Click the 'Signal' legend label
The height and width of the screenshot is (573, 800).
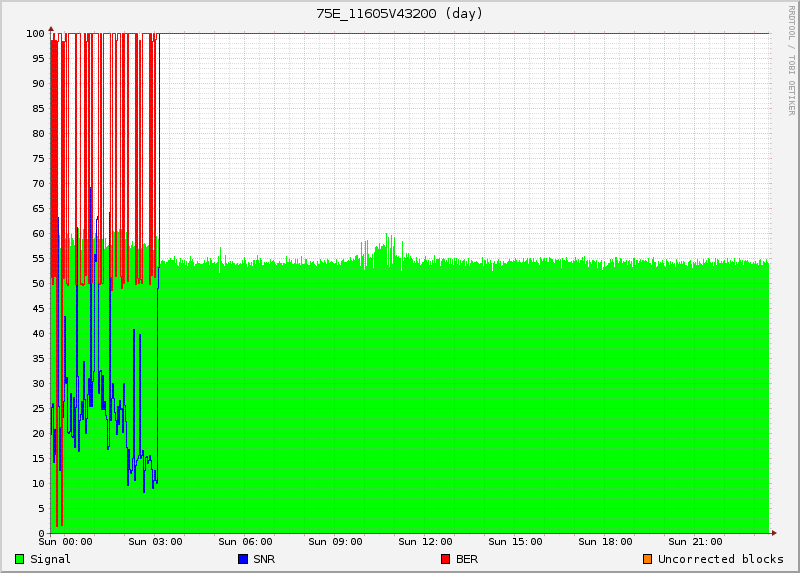coord(50,559)
